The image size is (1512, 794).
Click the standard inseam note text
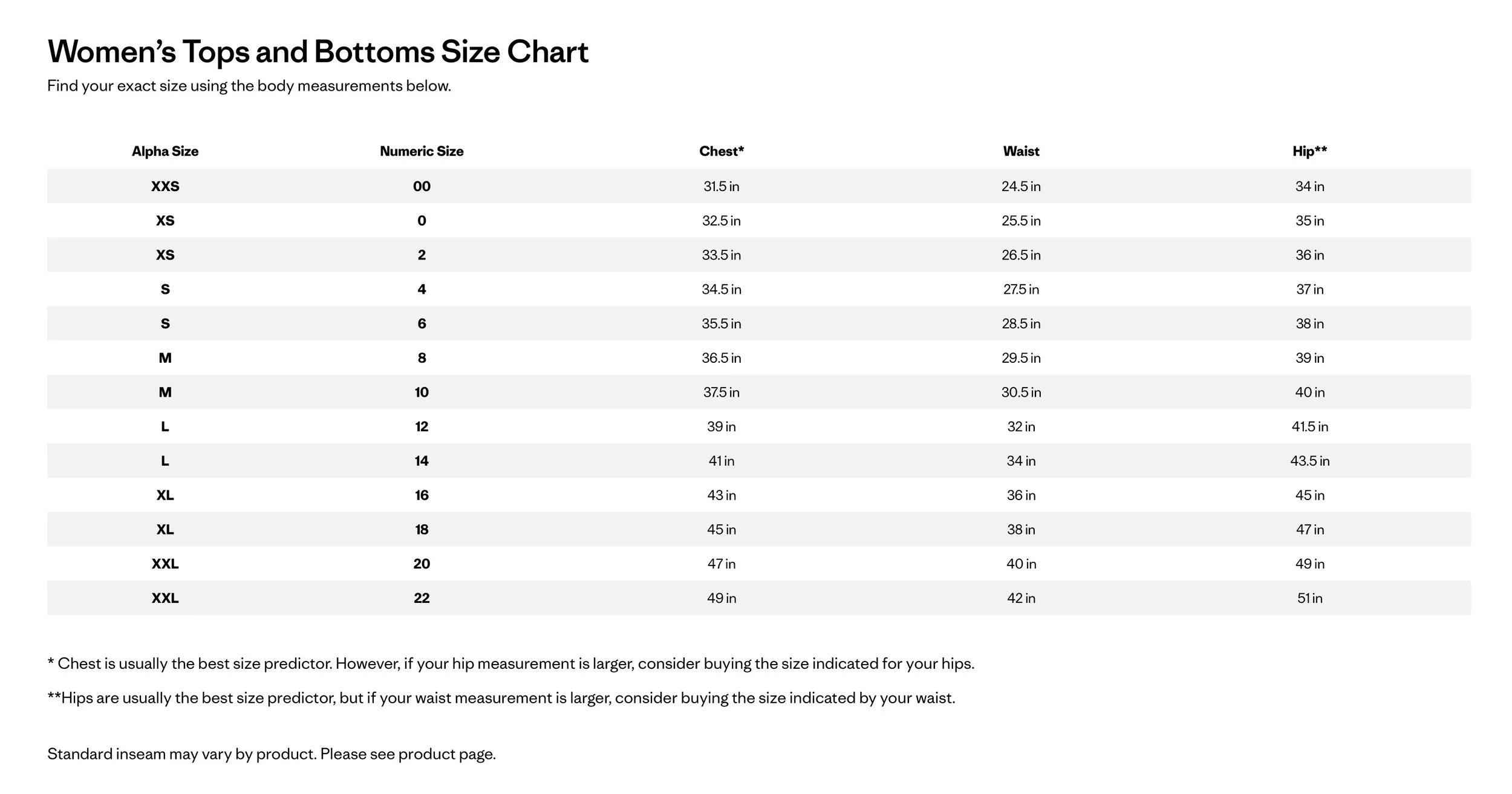click(x=272, y=754)
